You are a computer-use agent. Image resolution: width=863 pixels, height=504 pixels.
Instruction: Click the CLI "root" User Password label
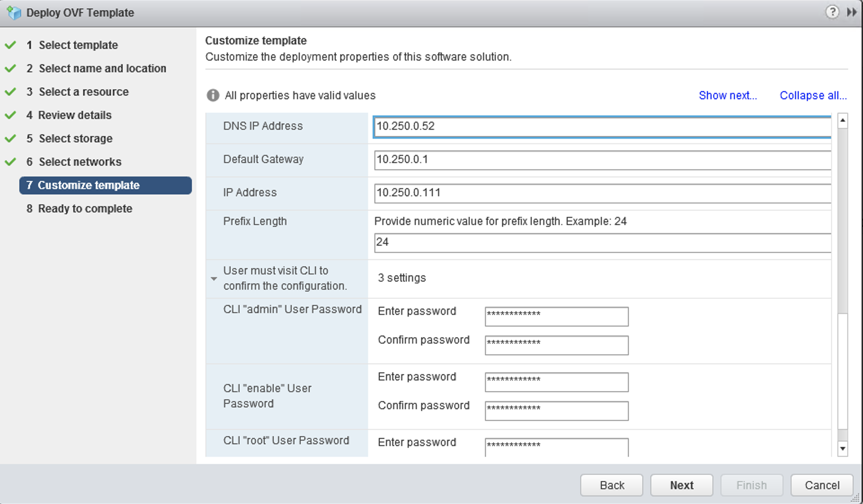click(x=286, y=440)
